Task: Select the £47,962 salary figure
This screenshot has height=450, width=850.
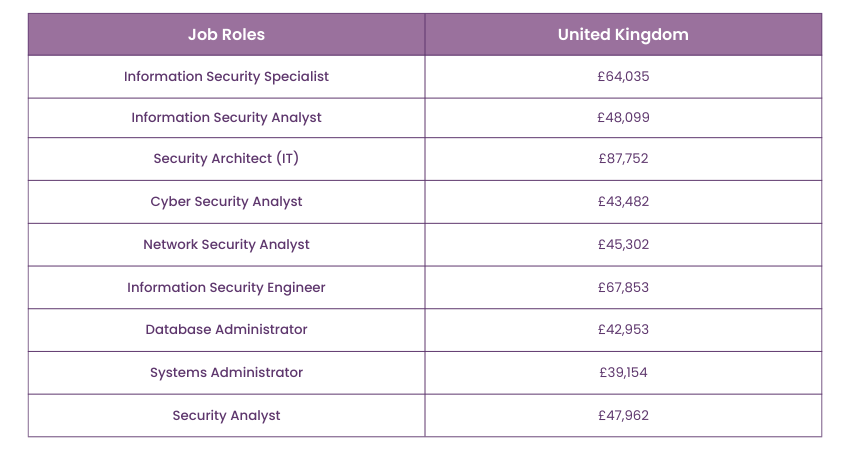Action: coord(623,416)
